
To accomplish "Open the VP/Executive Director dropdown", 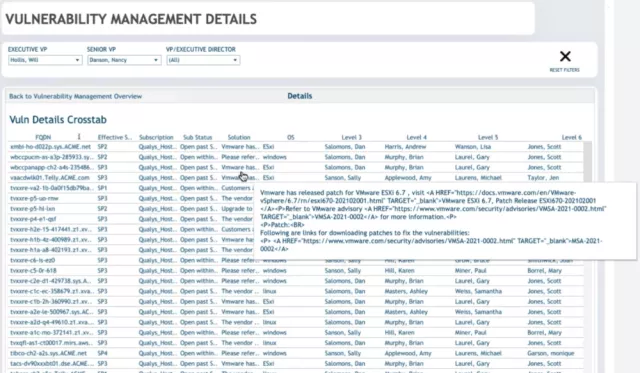I will pos(203,60).
